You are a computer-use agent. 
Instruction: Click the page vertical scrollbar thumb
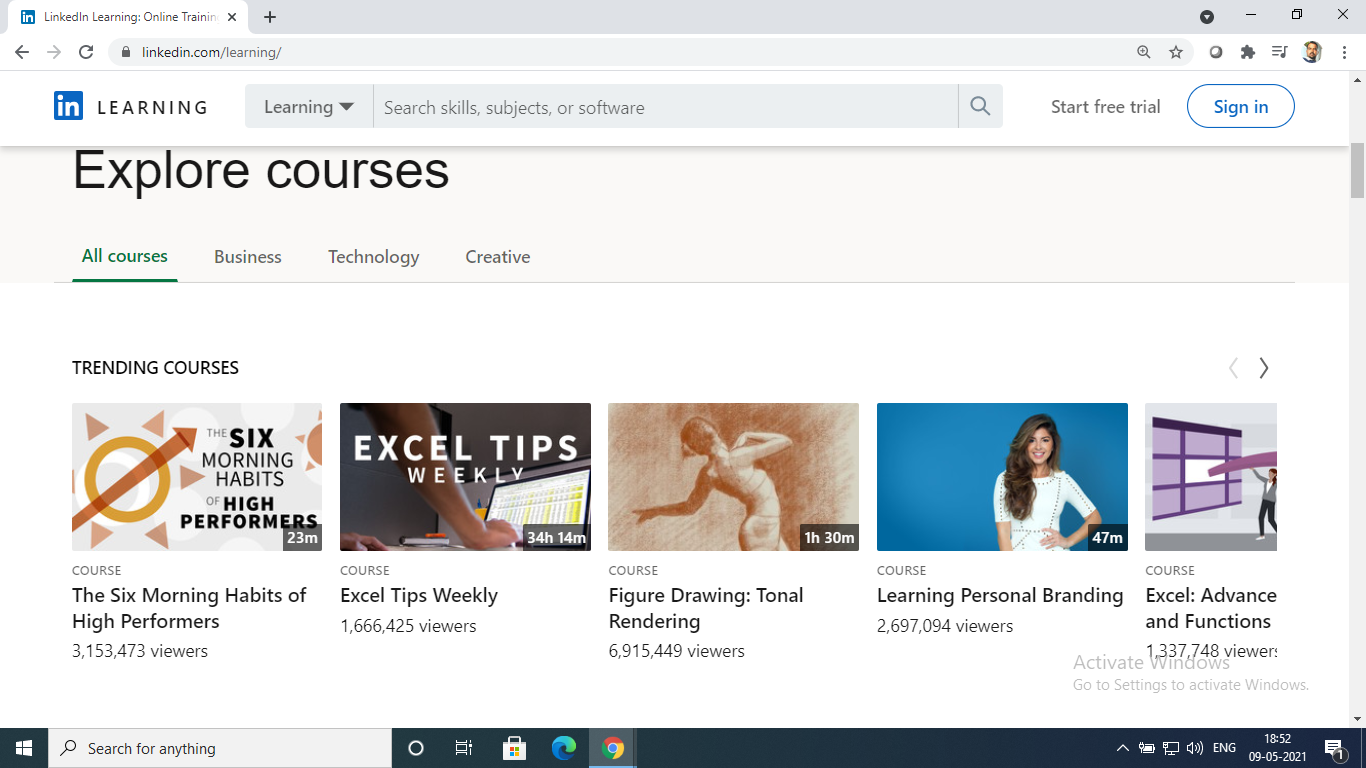(x=1357, y=170)
